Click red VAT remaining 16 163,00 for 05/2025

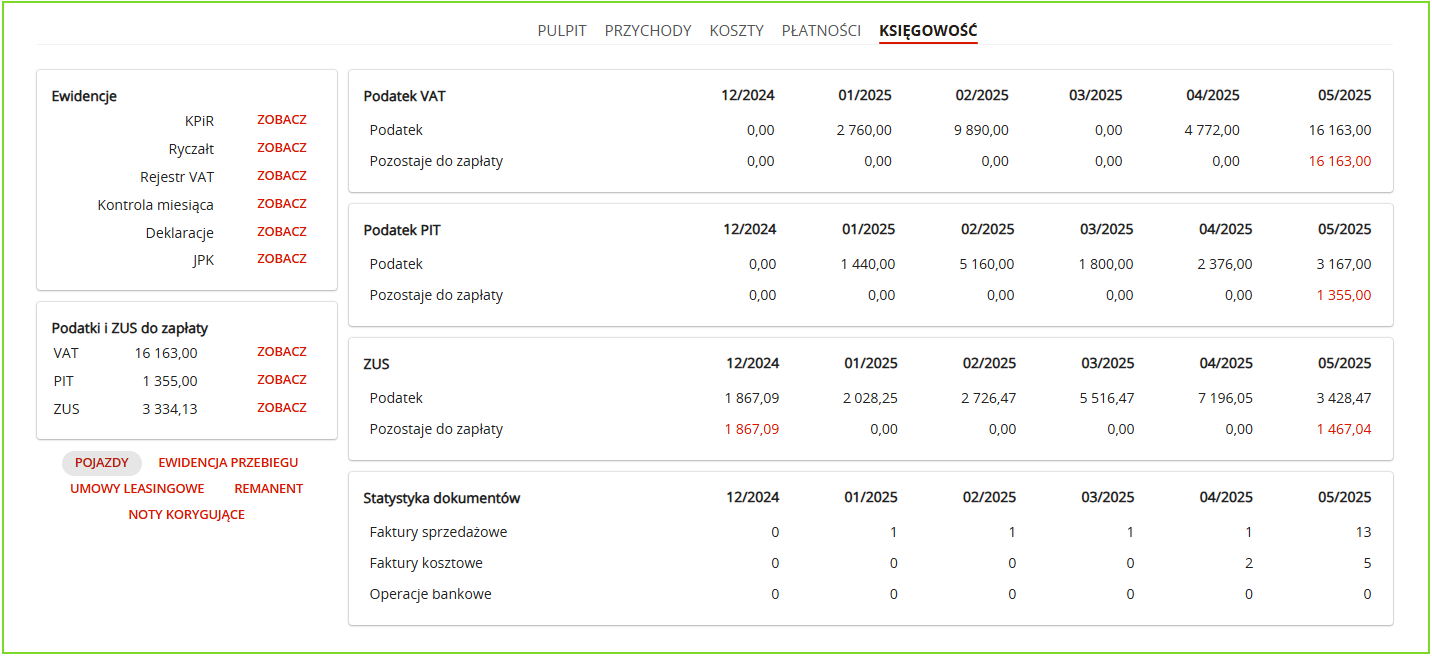click(1340, 161)
